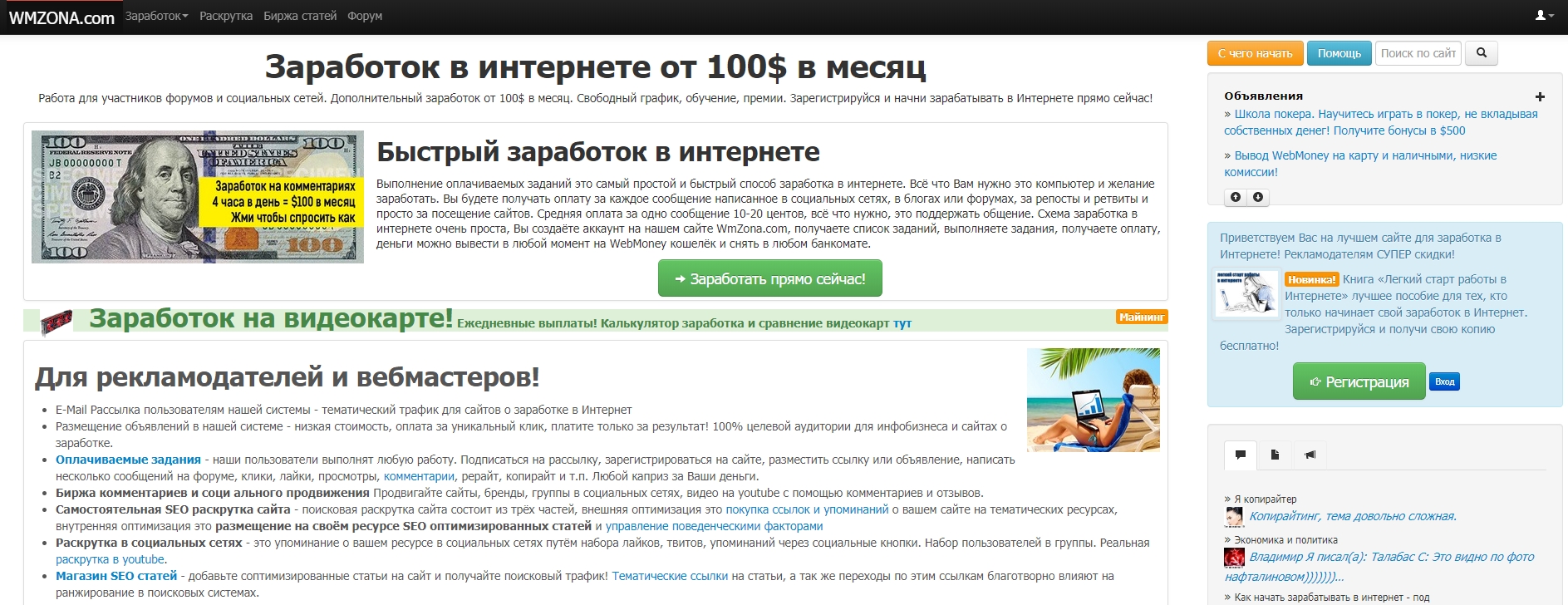The image size is (1568, 605).
Task: Switch to the articles tab (document icon)
Action: pyautogui.click(x=1275, y=455)
